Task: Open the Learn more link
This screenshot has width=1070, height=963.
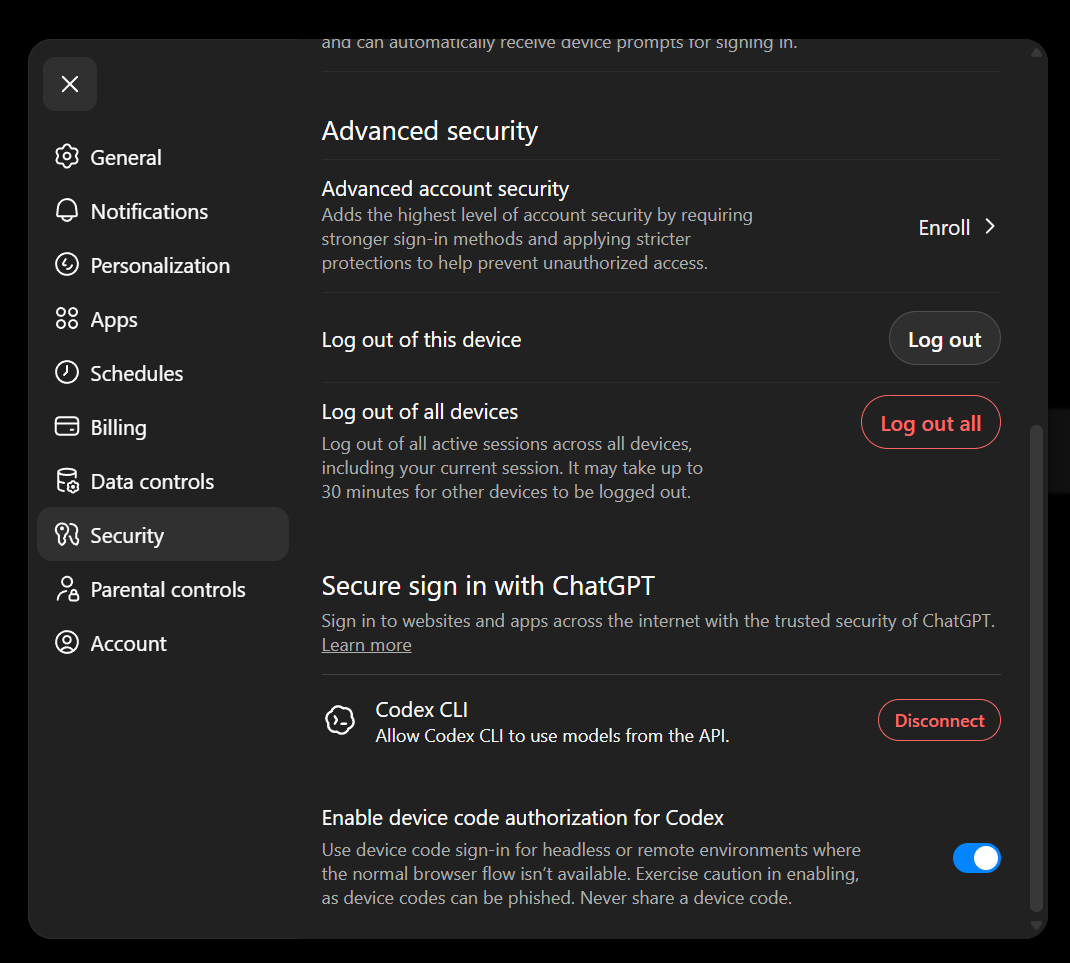Action: pos(366,645)
